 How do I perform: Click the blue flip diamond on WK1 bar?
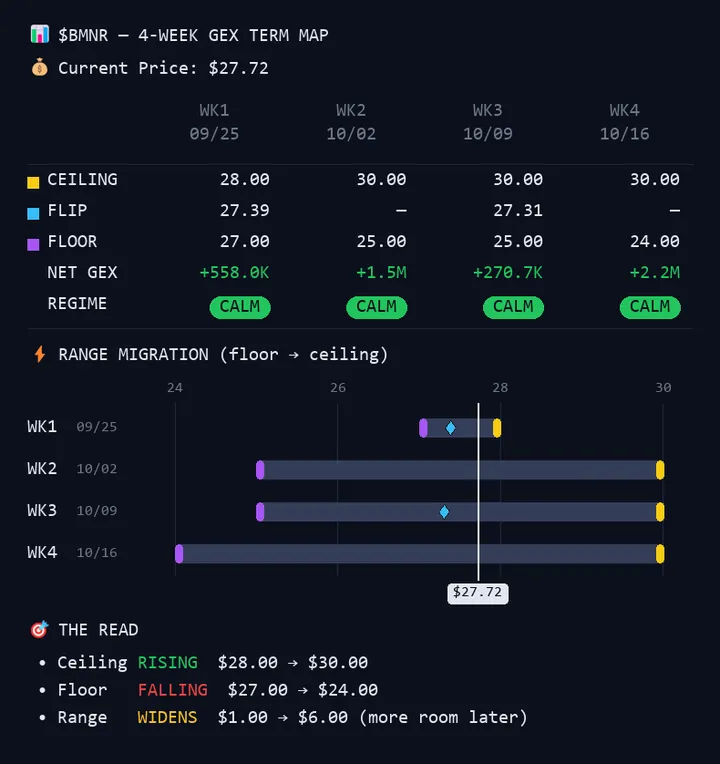[x=451, y=428]
